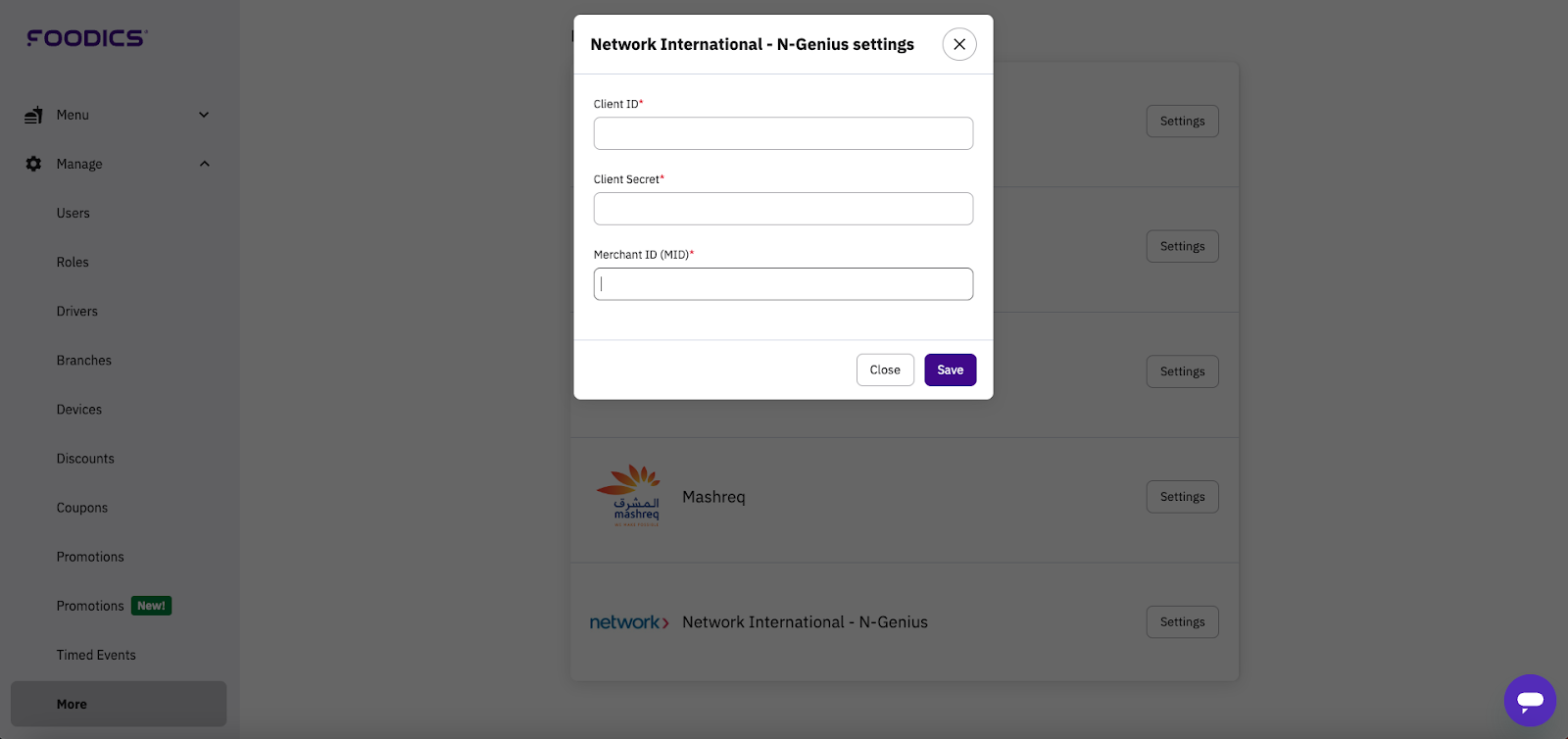Open the Users page

(x=73, y=213)
